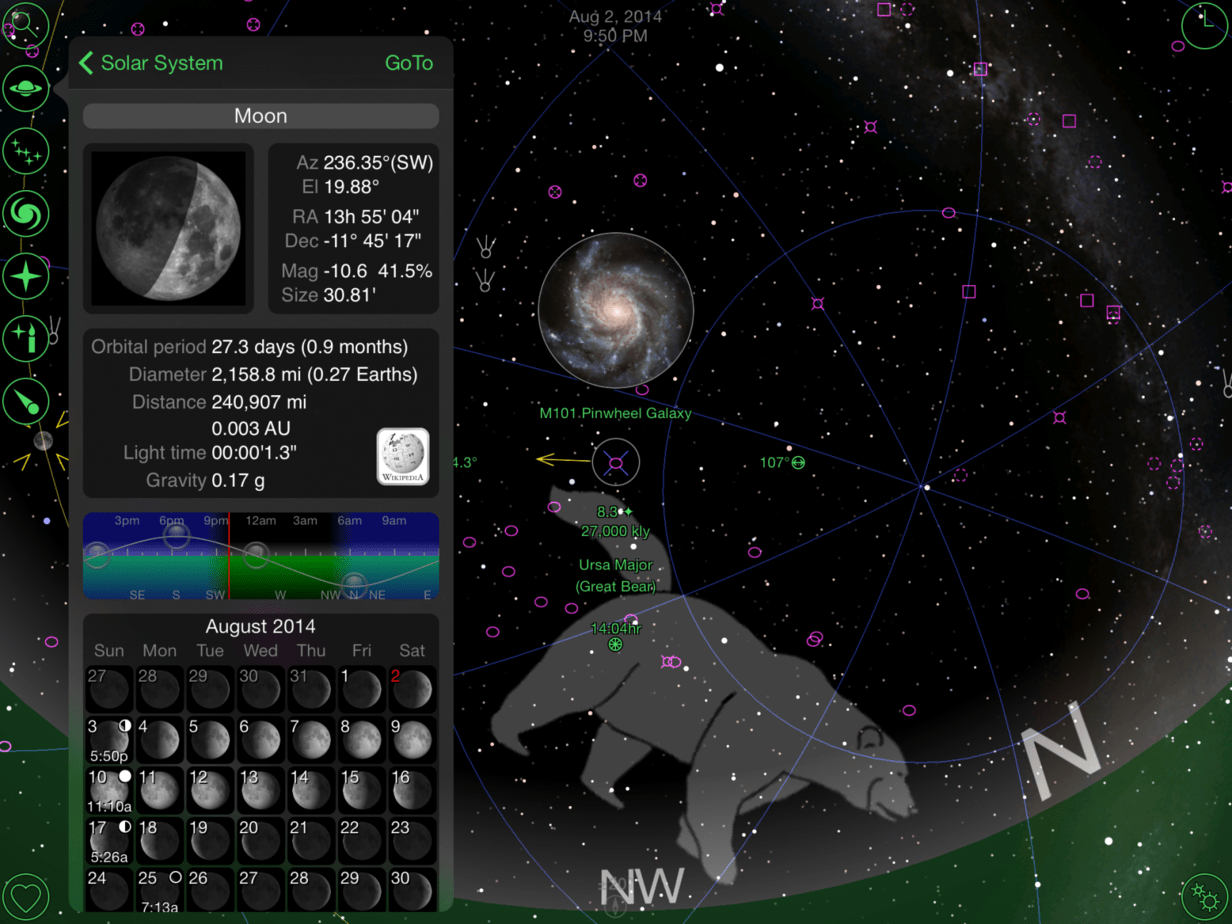
Task: Tap the clock icon for time controls
Action: pos(1205,26)
